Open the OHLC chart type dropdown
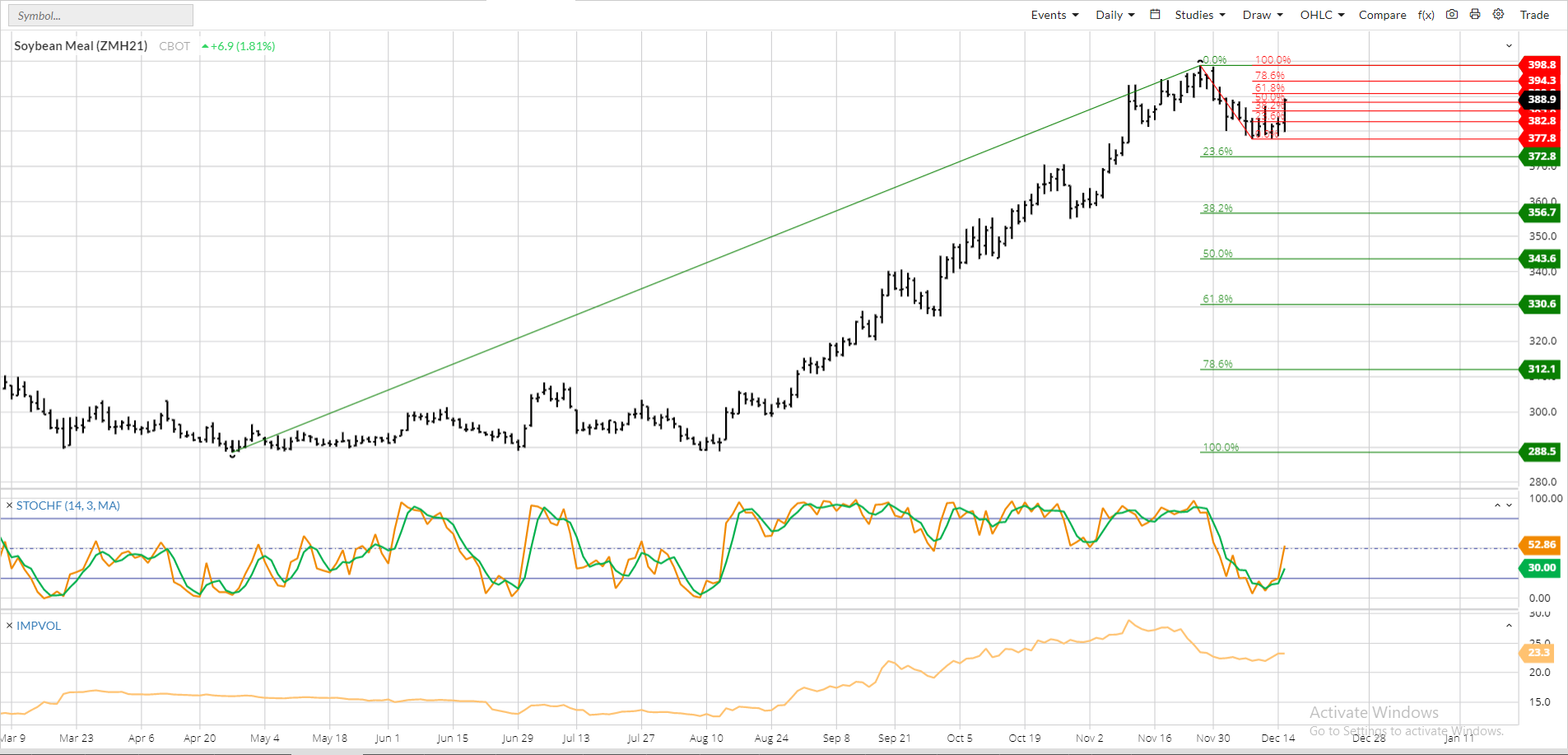Viewport: 1568px width, 755px height. coord(1322,15)
